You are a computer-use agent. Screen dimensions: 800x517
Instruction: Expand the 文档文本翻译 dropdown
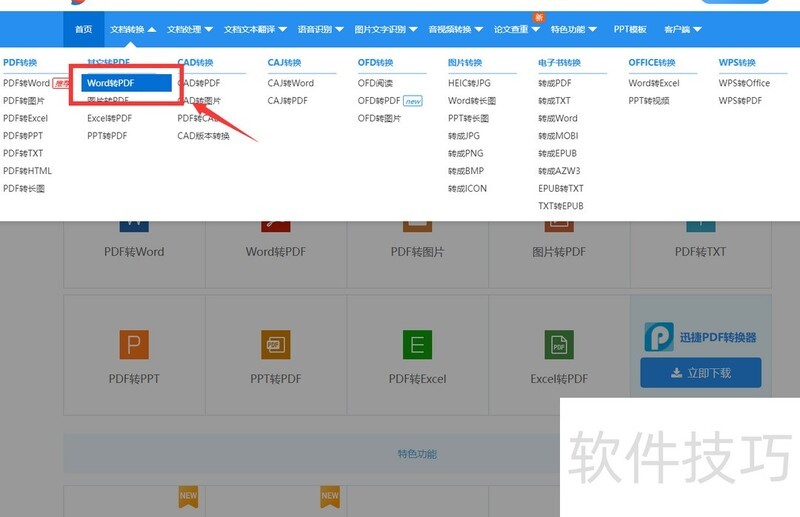coord(255,30)
